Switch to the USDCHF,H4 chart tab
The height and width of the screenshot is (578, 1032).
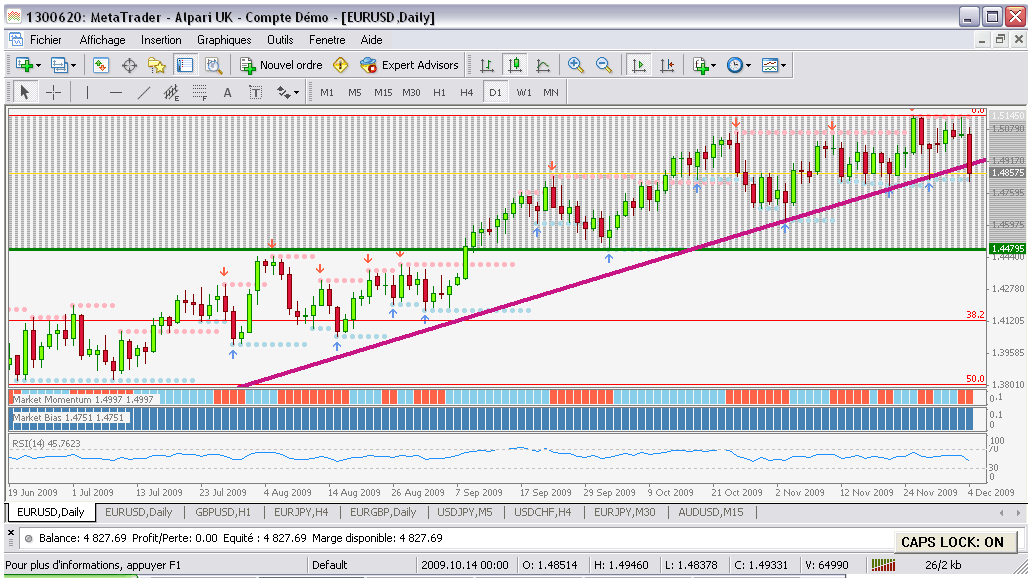tap(542, 512)
